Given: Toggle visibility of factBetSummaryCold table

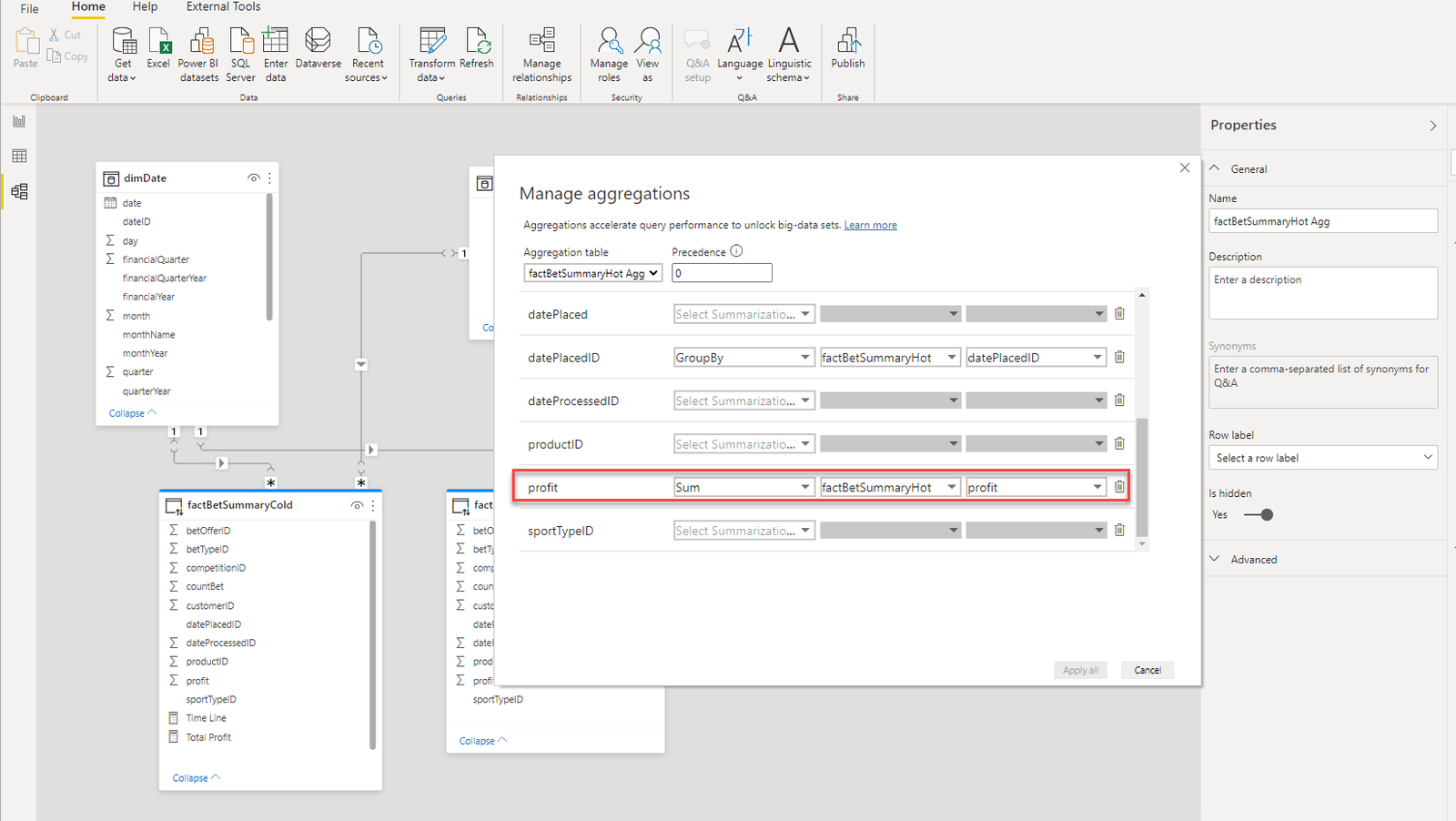Looking at the screenshot, I should click(357, 505).
